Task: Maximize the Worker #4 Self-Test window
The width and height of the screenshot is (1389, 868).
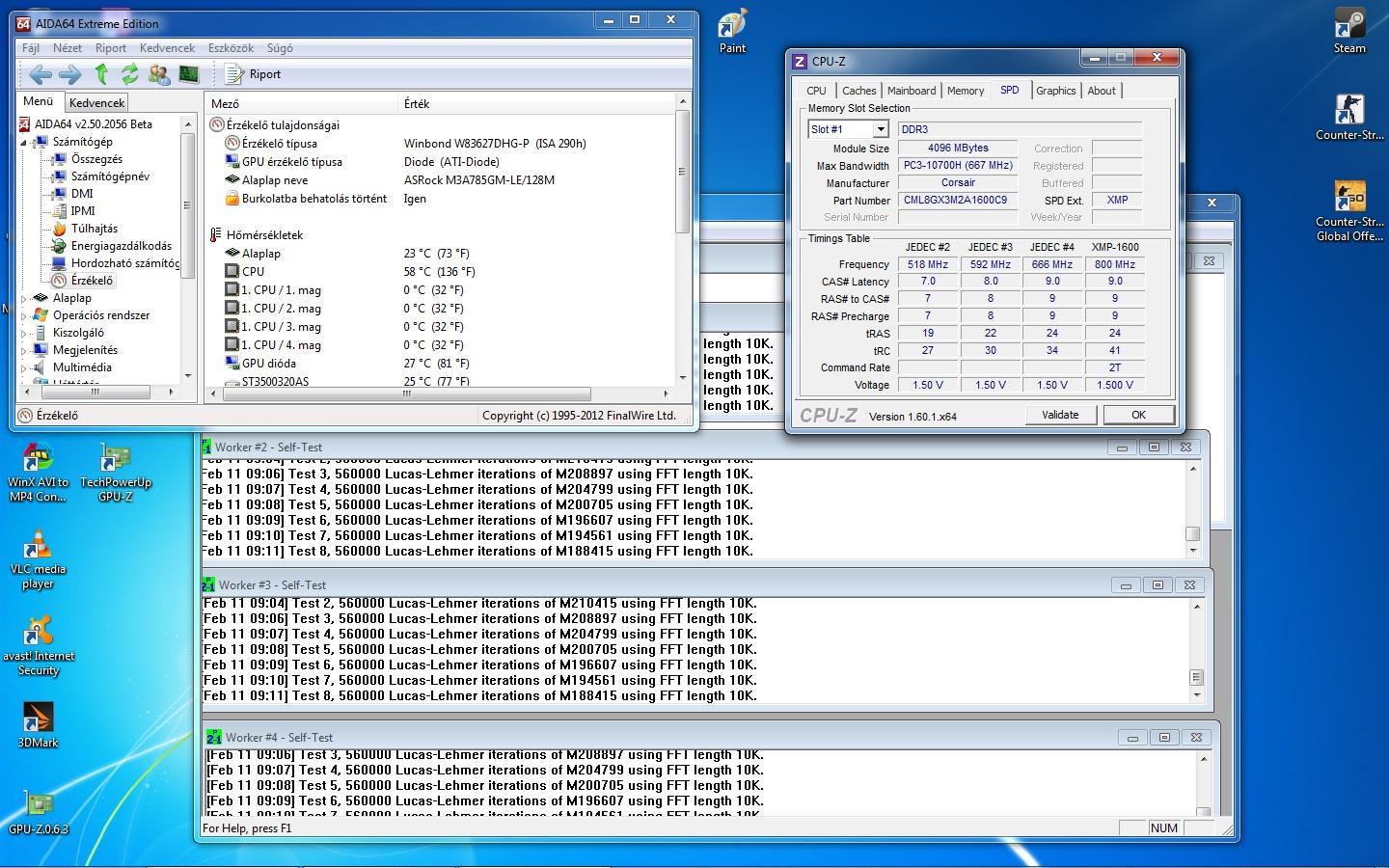Action: (x=1164, y=738)
